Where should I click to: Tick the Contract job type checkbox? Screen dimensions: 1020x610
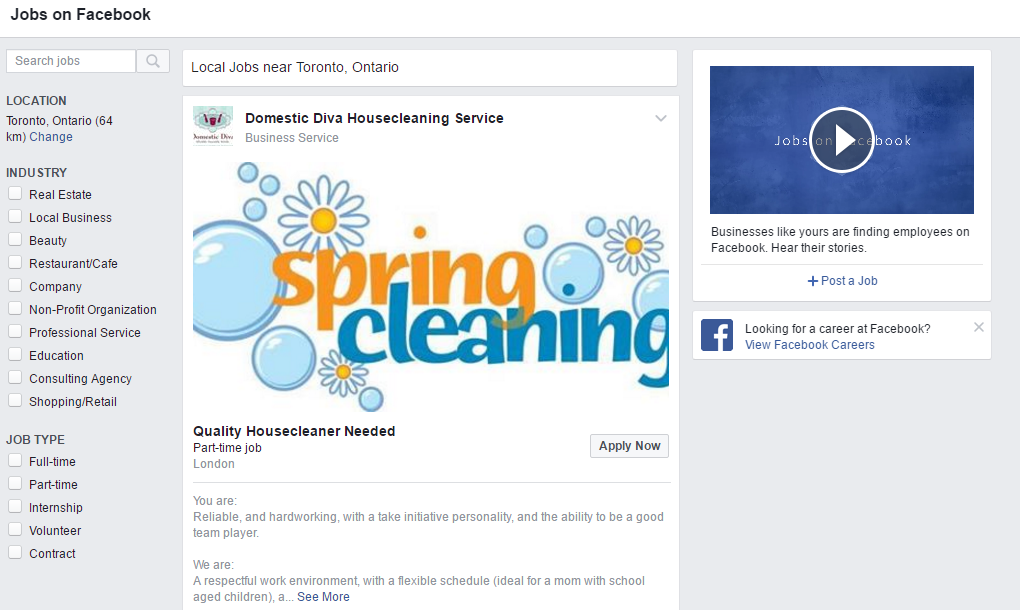[15, 553]
